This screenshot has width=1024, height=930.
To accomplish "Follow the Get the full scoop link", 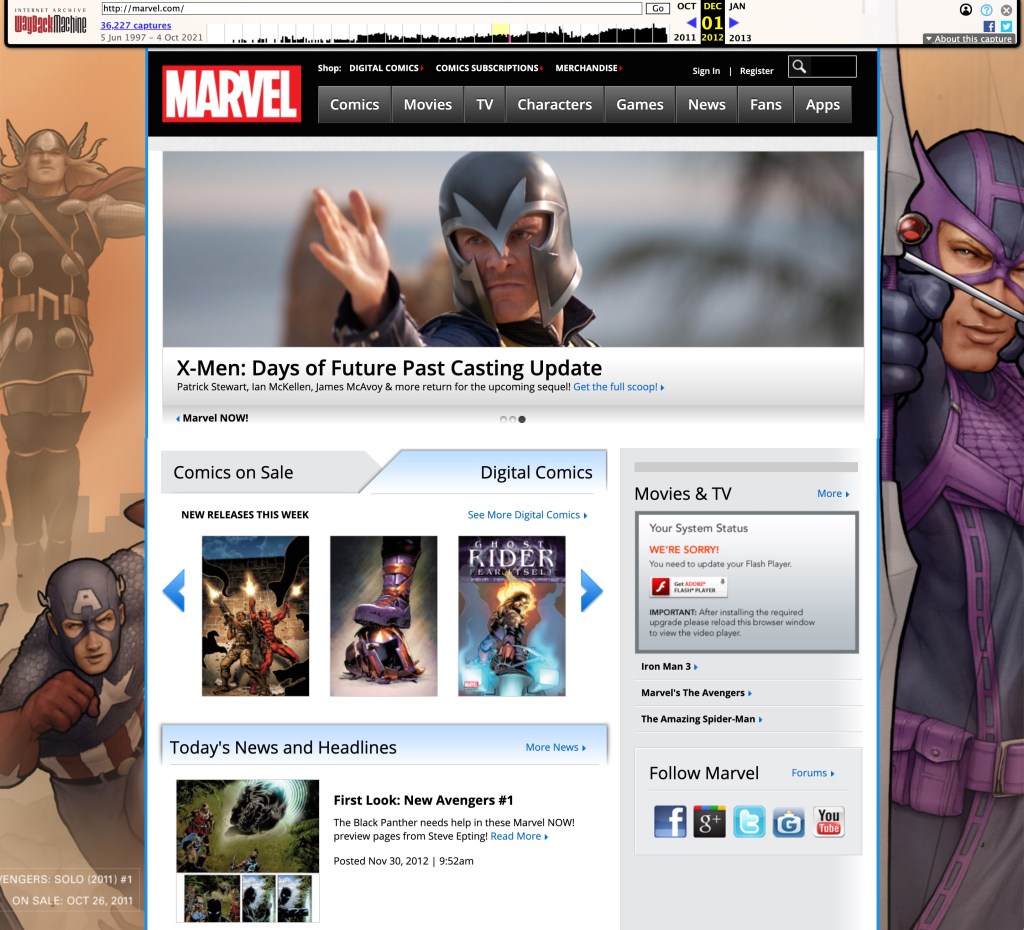I will tap(618, 387).
